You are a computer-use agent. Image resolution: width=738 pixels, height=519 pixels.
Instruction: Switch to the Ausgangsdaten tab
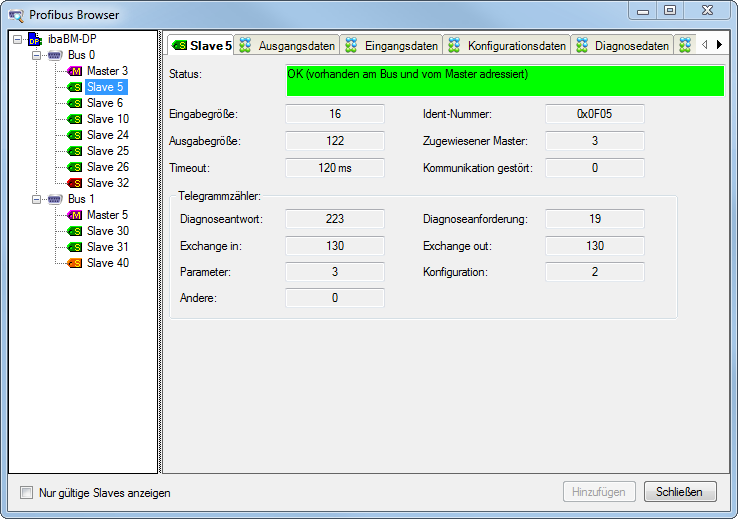point(287,45)
